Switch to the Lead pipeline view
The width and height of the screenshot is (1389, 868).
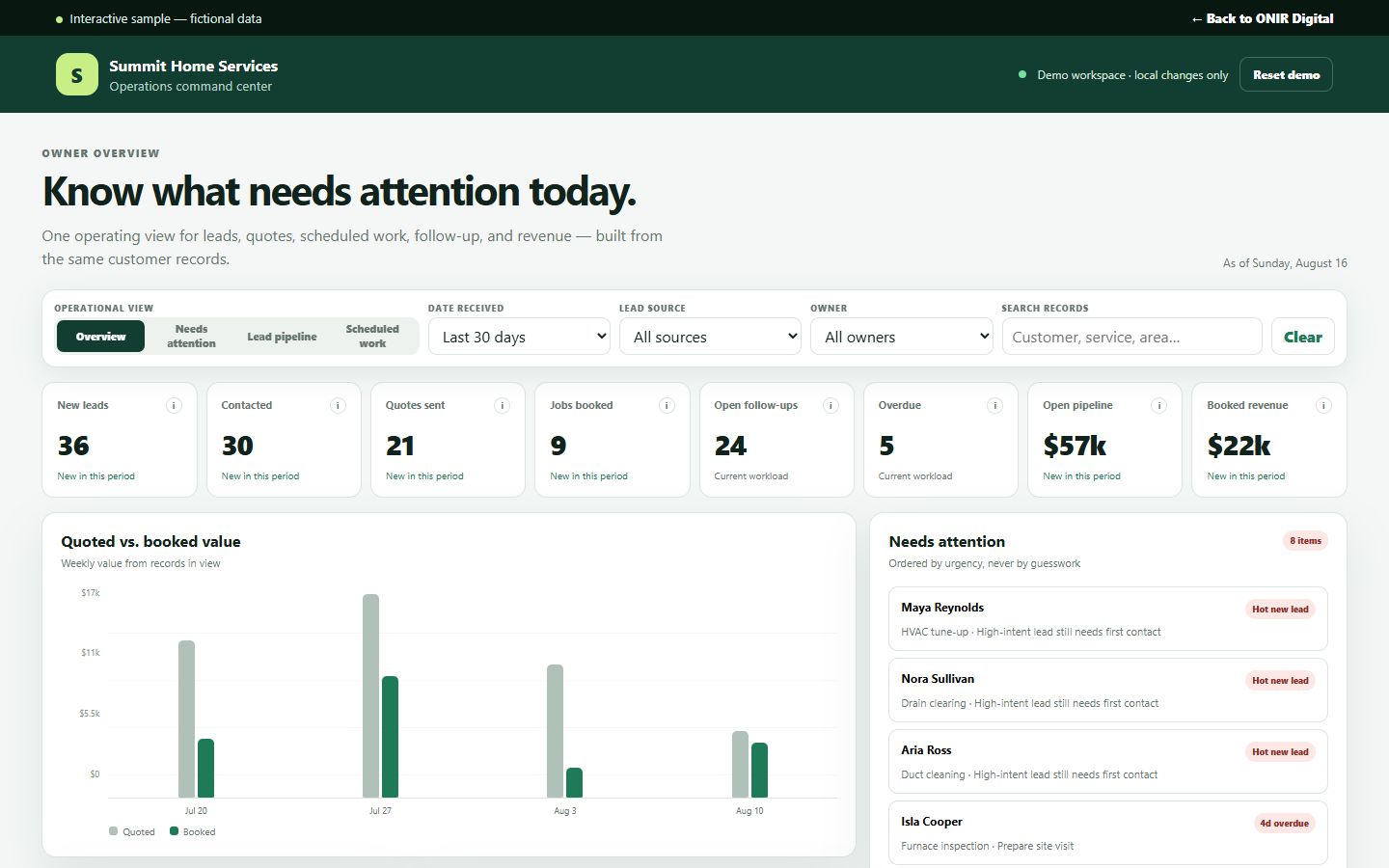click(282, 337)
